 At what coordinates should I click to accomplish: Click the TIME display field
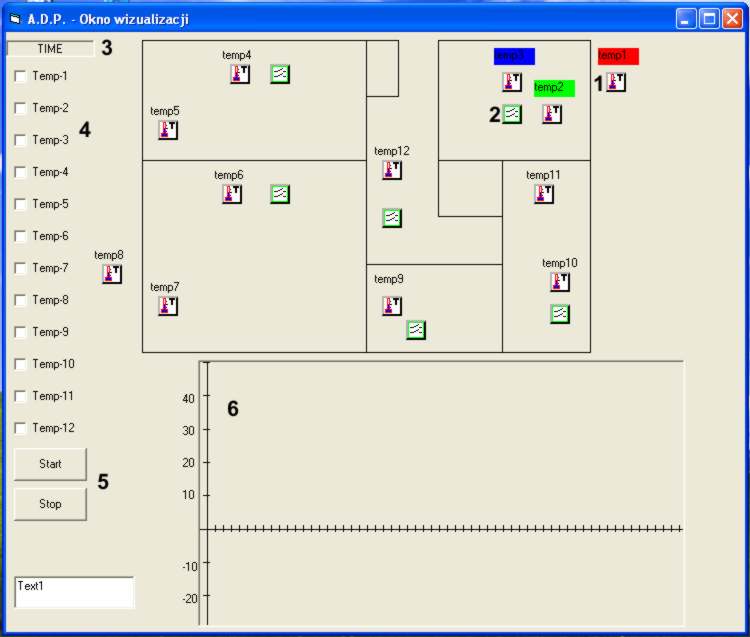click(50, 48)
